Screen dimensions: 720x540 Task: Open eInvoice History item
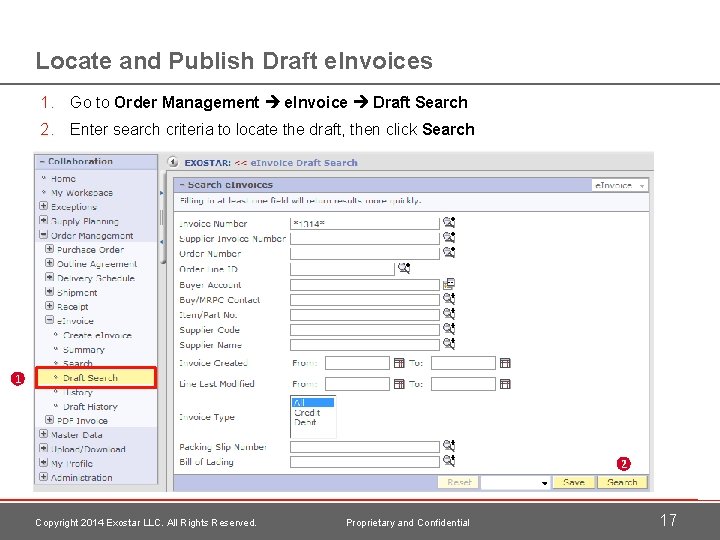click(78, 392)
